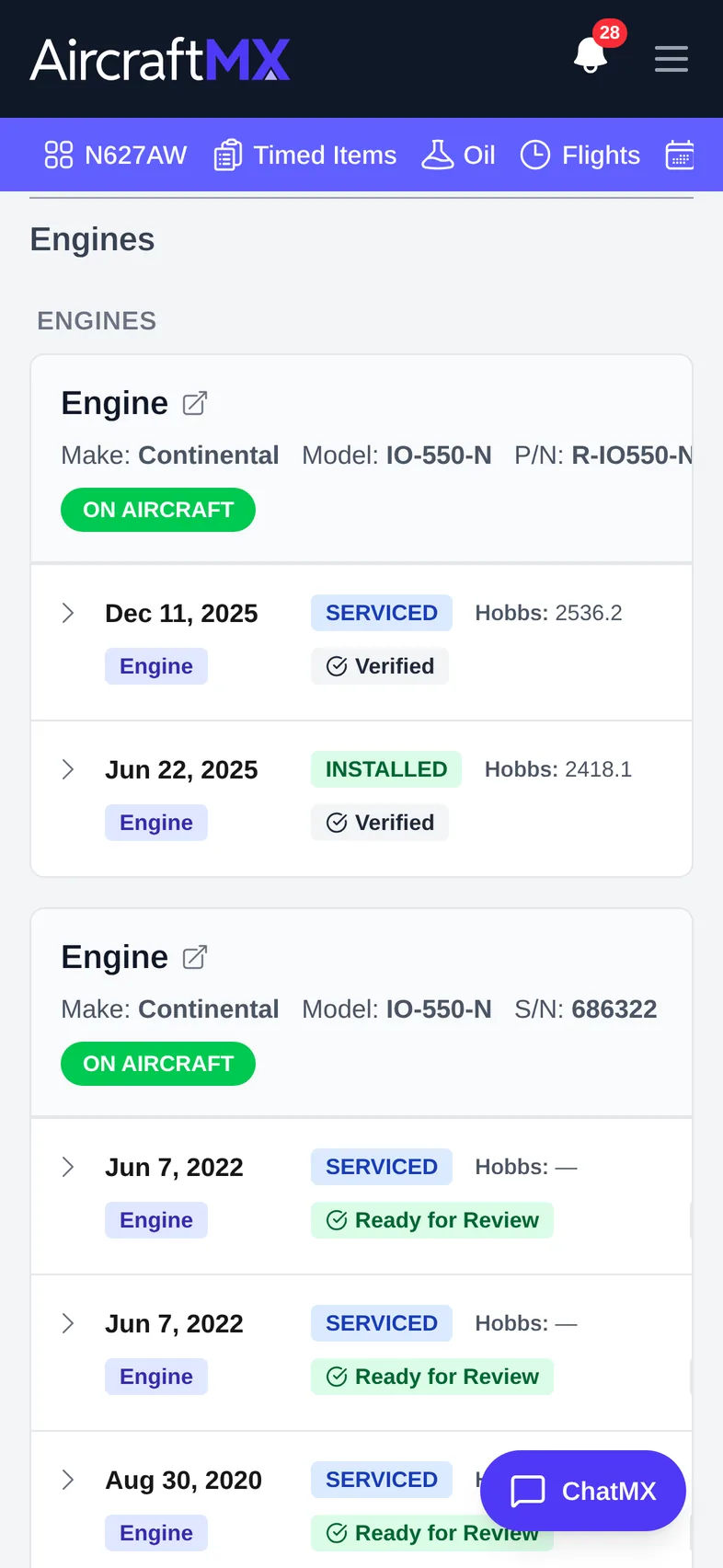Open the edit link icon beside the Engine title for S/N 686322
Viewport: 723px width, 1568px height.
click(195, 957)
